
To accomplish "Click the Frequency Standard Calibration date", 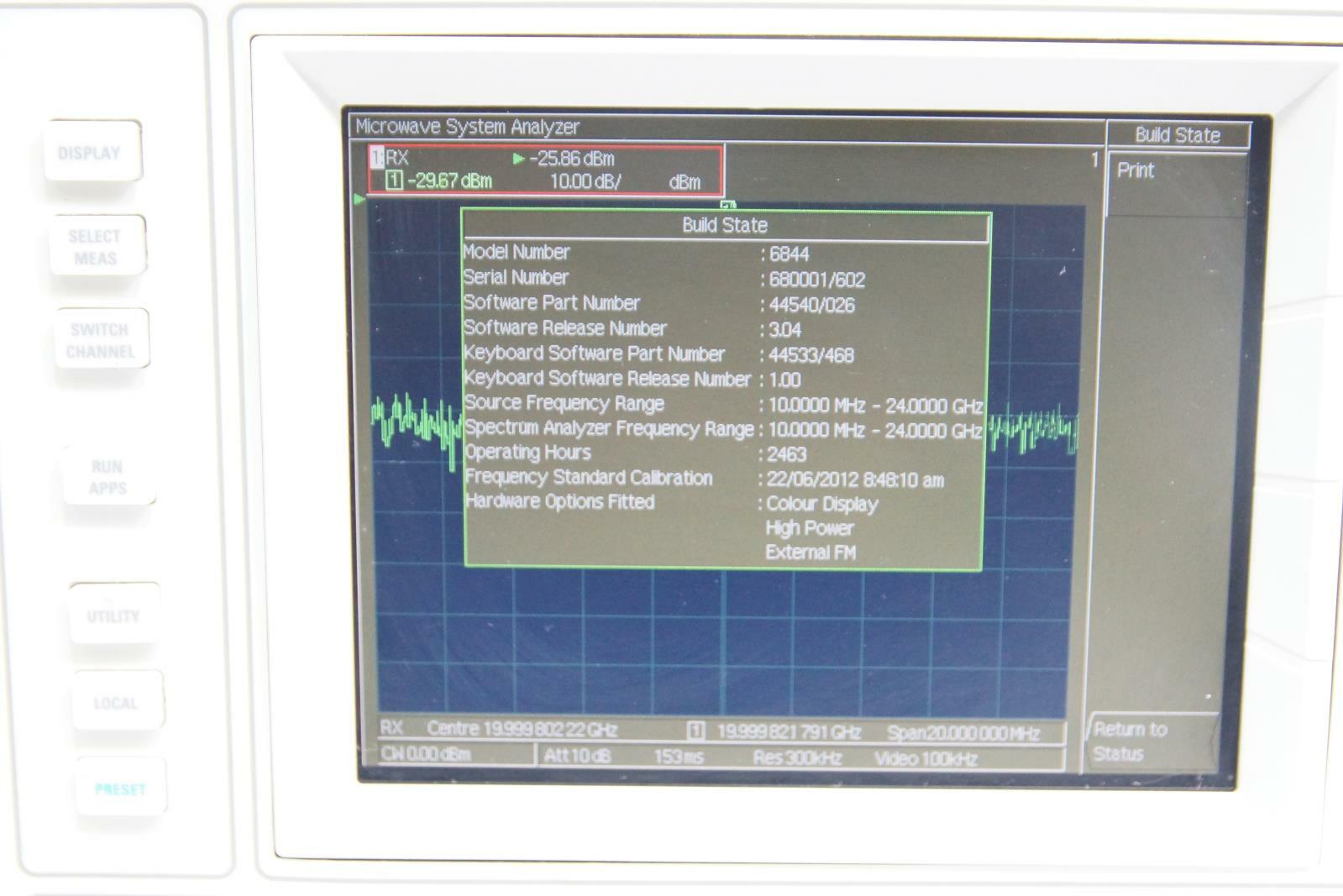I will pyautogui.click(x=854, y=480).
